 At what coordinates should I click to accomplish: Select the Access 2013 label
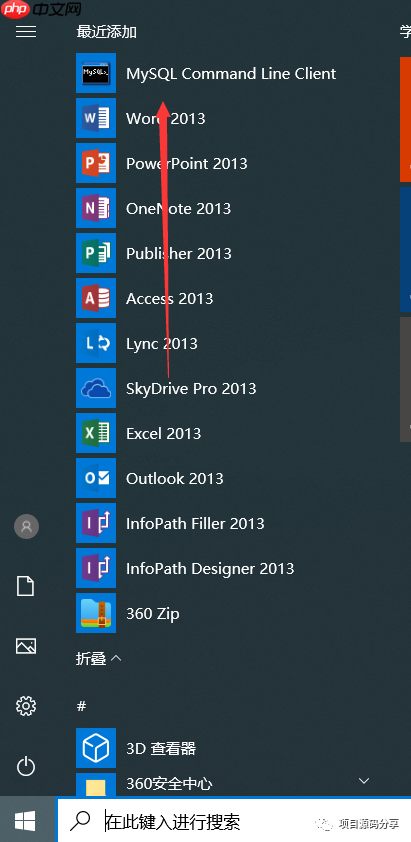click(169, 299)
